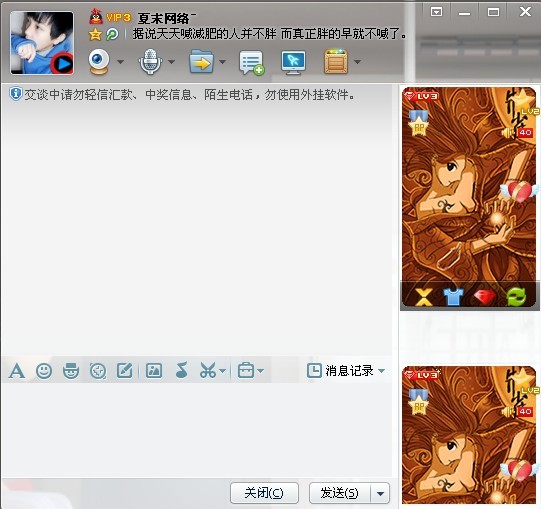
Task: Open send file options dropdown arrow
Action: 223,62
